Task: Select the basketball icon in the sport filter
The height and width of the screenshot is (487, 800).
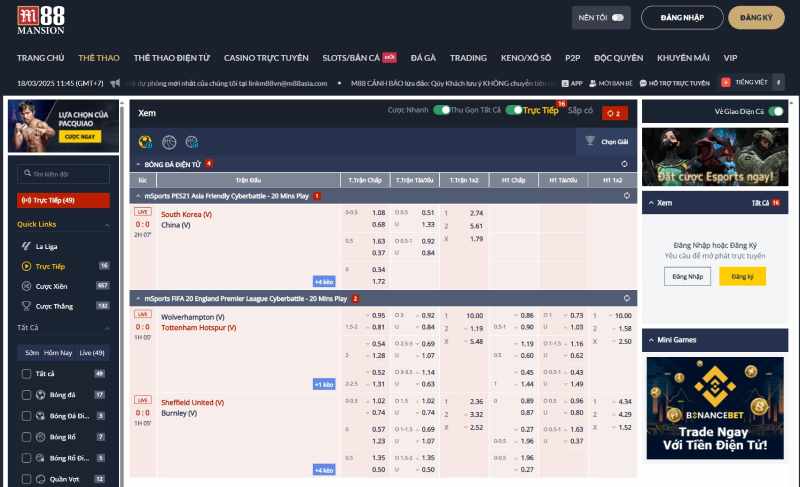Action: [169, 142]
